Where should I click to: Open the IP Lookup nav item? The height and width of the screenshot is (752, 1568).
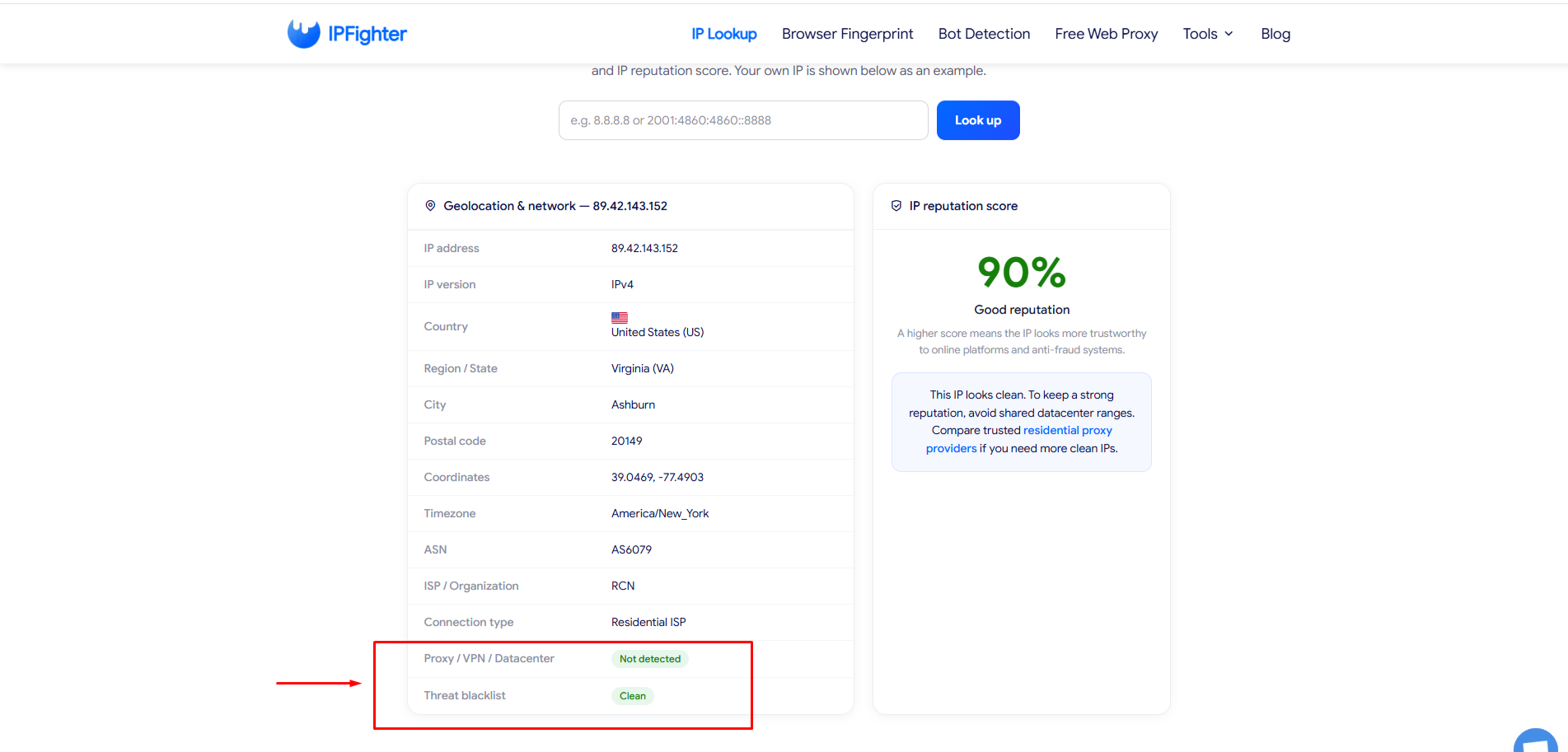[724, 34]
